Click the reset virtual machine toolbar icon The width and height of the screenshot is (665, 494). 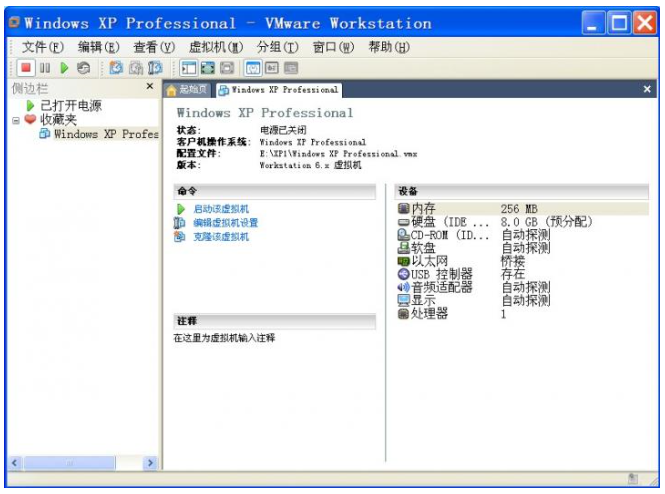point(82,69)
